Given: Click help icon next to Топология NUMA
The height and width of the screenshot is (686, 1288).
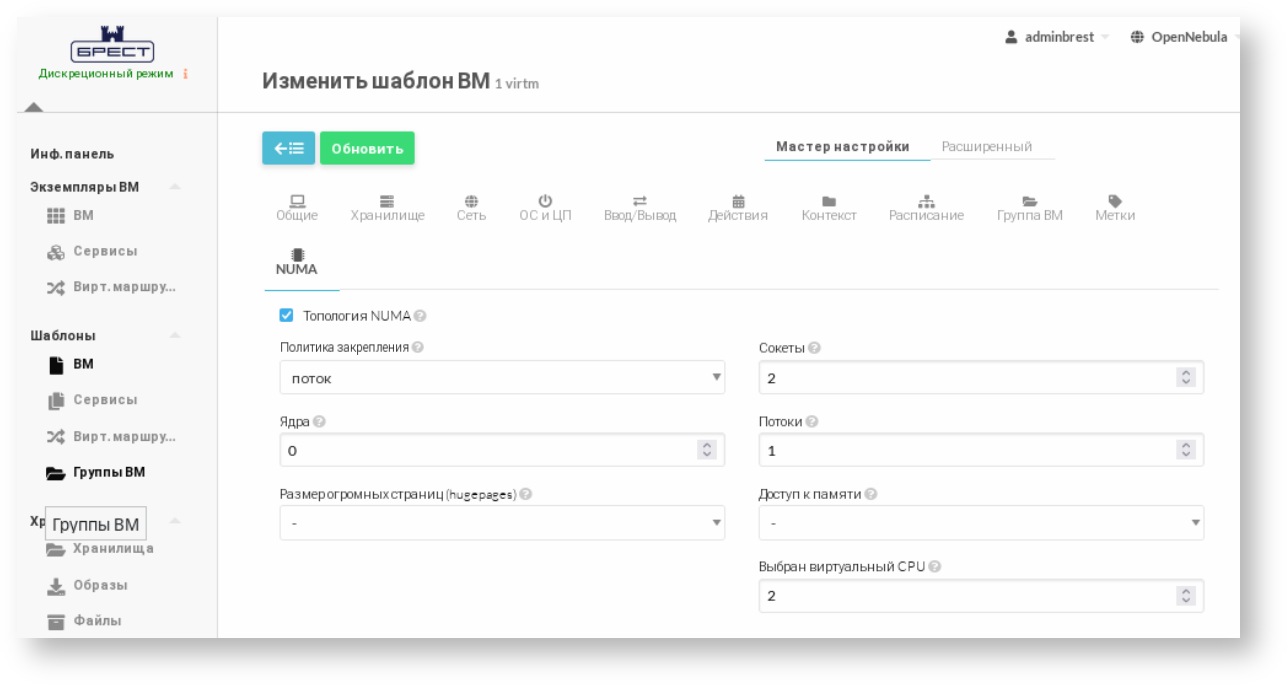Looking at the screenshot, I should [x=420, y=316].
